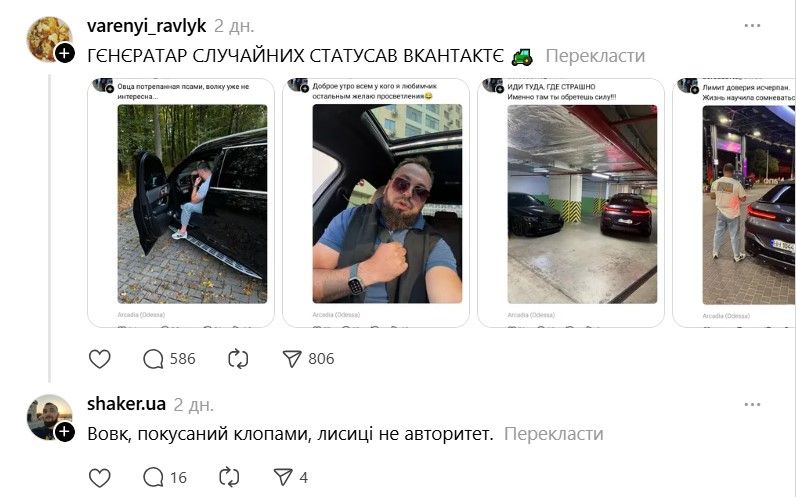
Task: Open more options menu for shaker.ua reply
Action: (752, 405)
